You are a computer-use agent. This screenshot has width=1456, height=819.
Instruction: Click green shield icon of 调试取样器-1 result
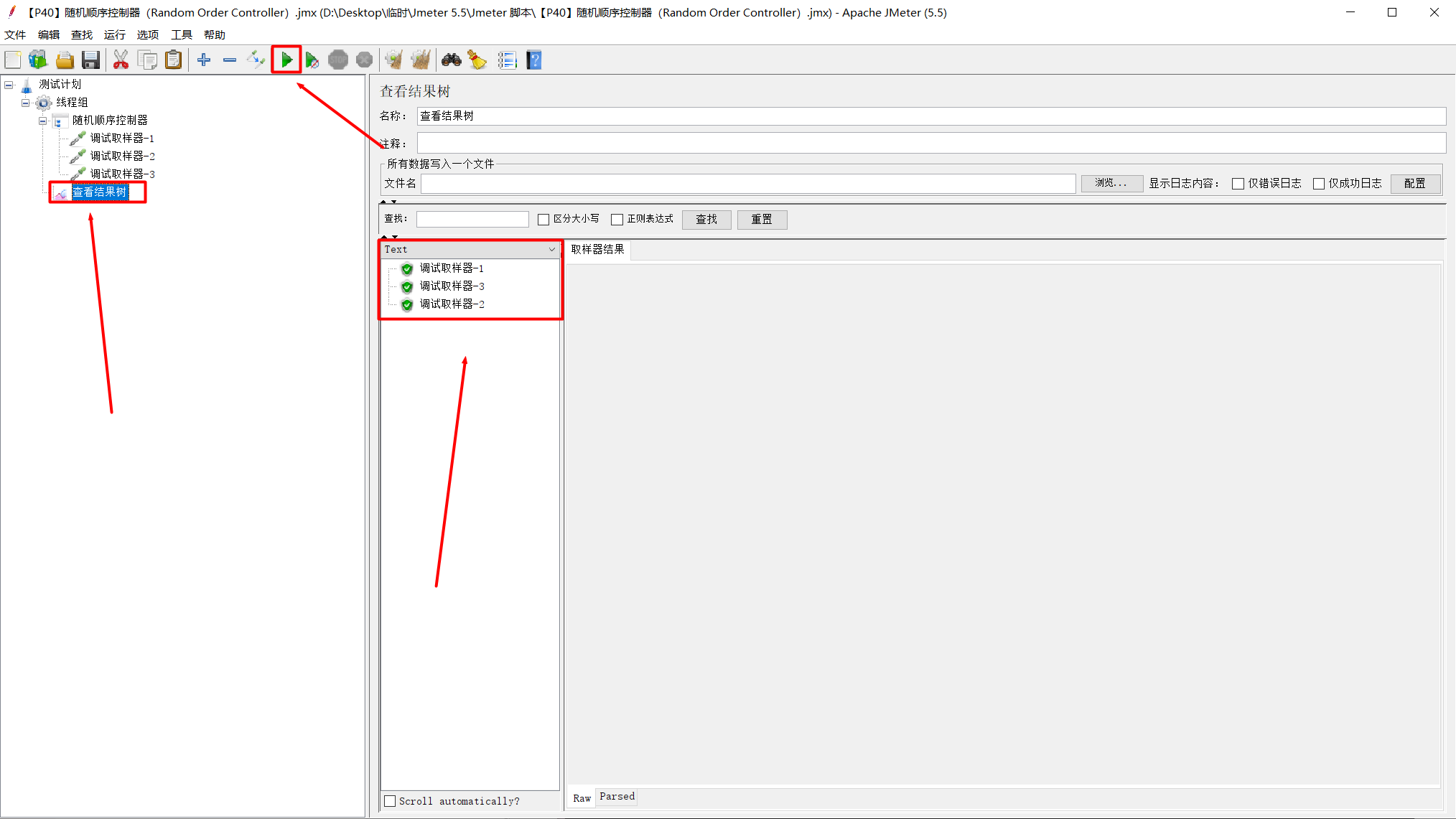click(407, 268)
